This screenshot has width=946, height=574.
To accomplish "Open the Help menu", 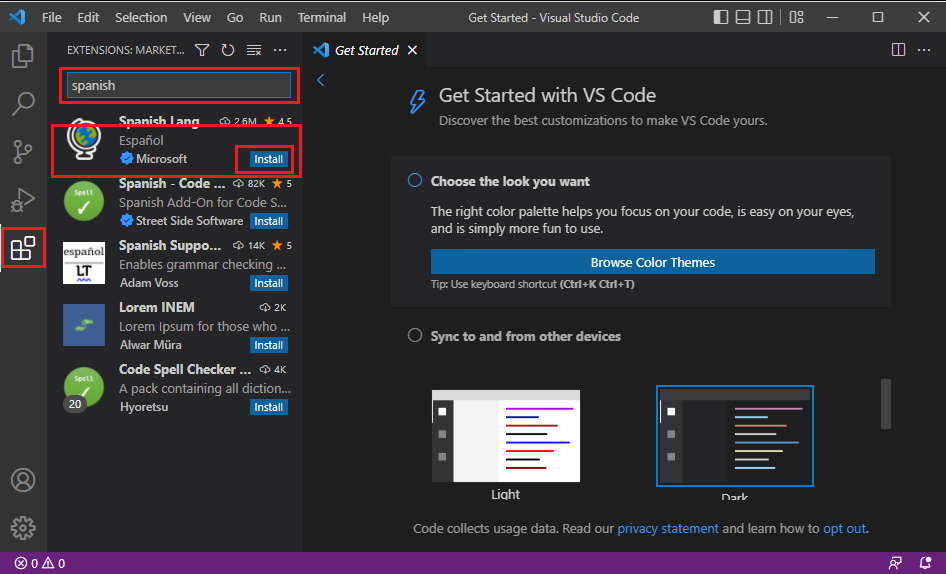I will tap(375, 18).
